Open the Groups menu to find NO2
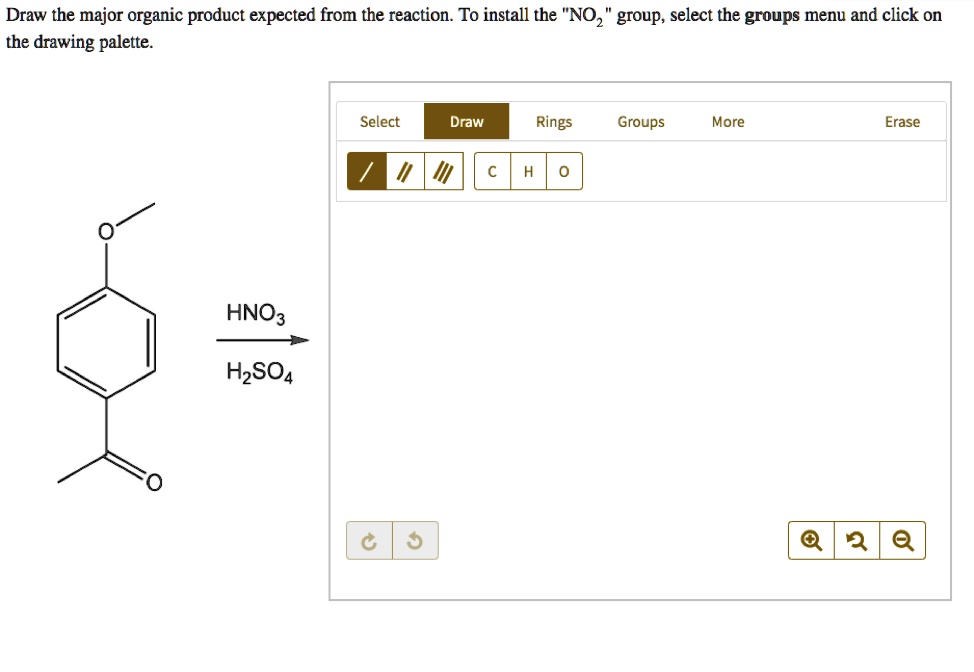 (x=640, y=121)
